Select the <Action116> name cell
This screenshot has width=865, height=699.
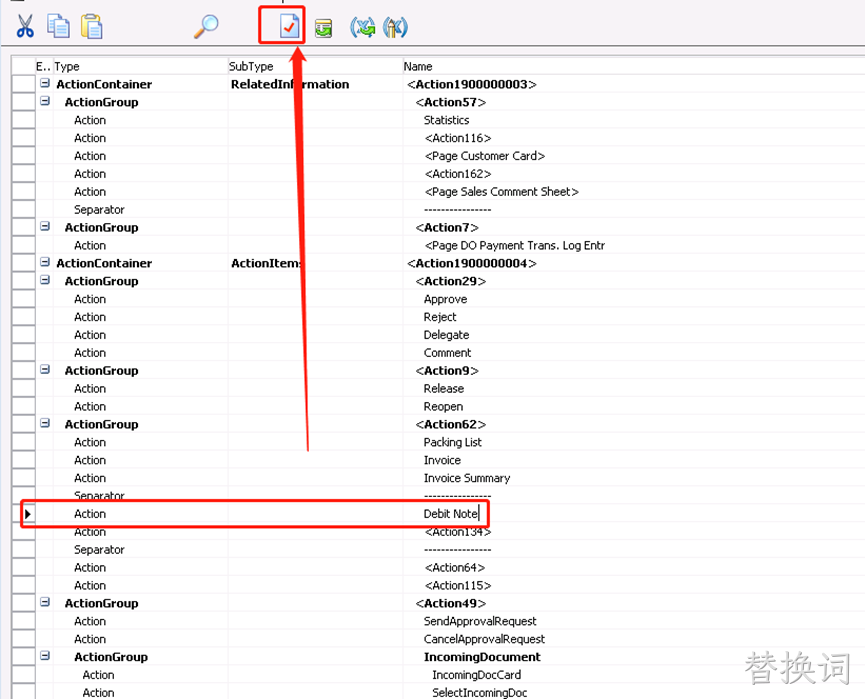click(x=458, y=138)
